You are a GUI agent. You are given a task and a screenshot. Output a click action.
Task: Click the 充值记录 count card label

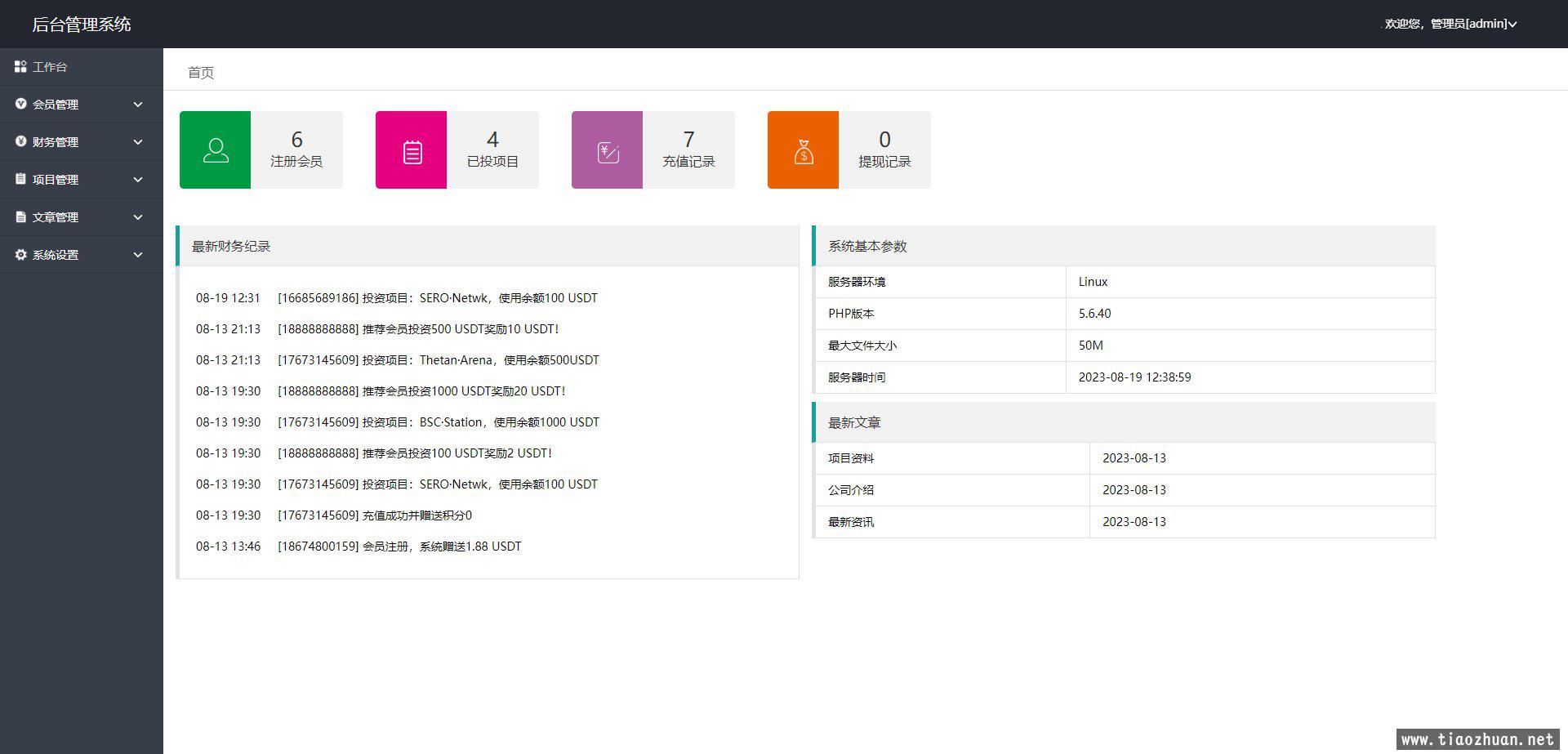coord(688,162)
